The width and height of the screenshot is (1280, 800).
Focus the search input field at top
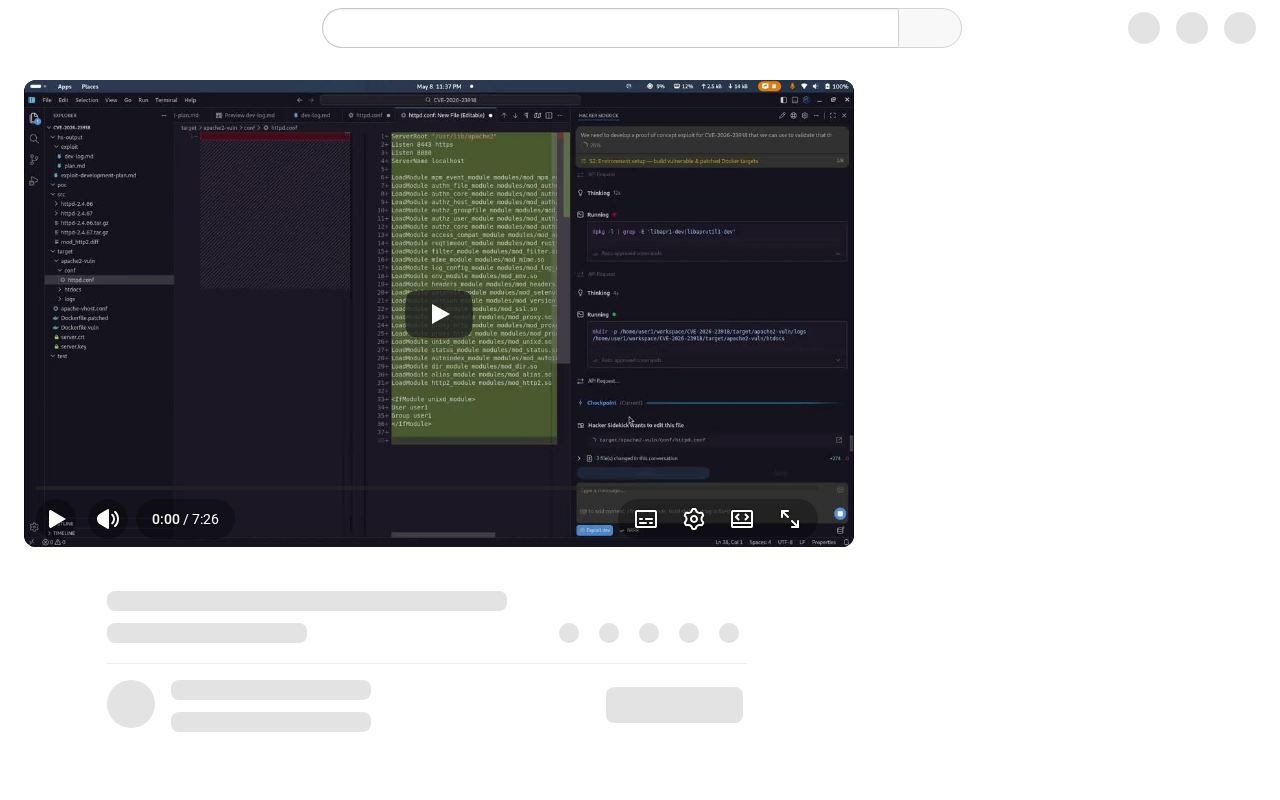(610, 28)
